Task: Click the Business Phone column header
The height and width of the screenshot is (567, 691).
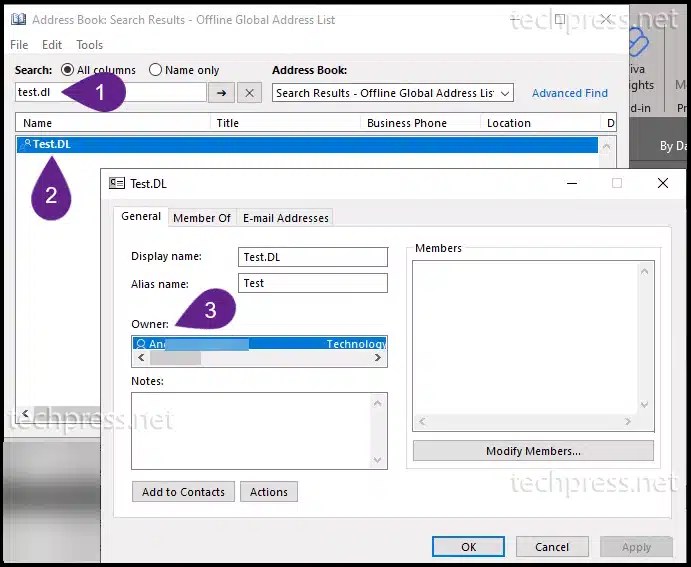Action: click(x=421, y=123)
